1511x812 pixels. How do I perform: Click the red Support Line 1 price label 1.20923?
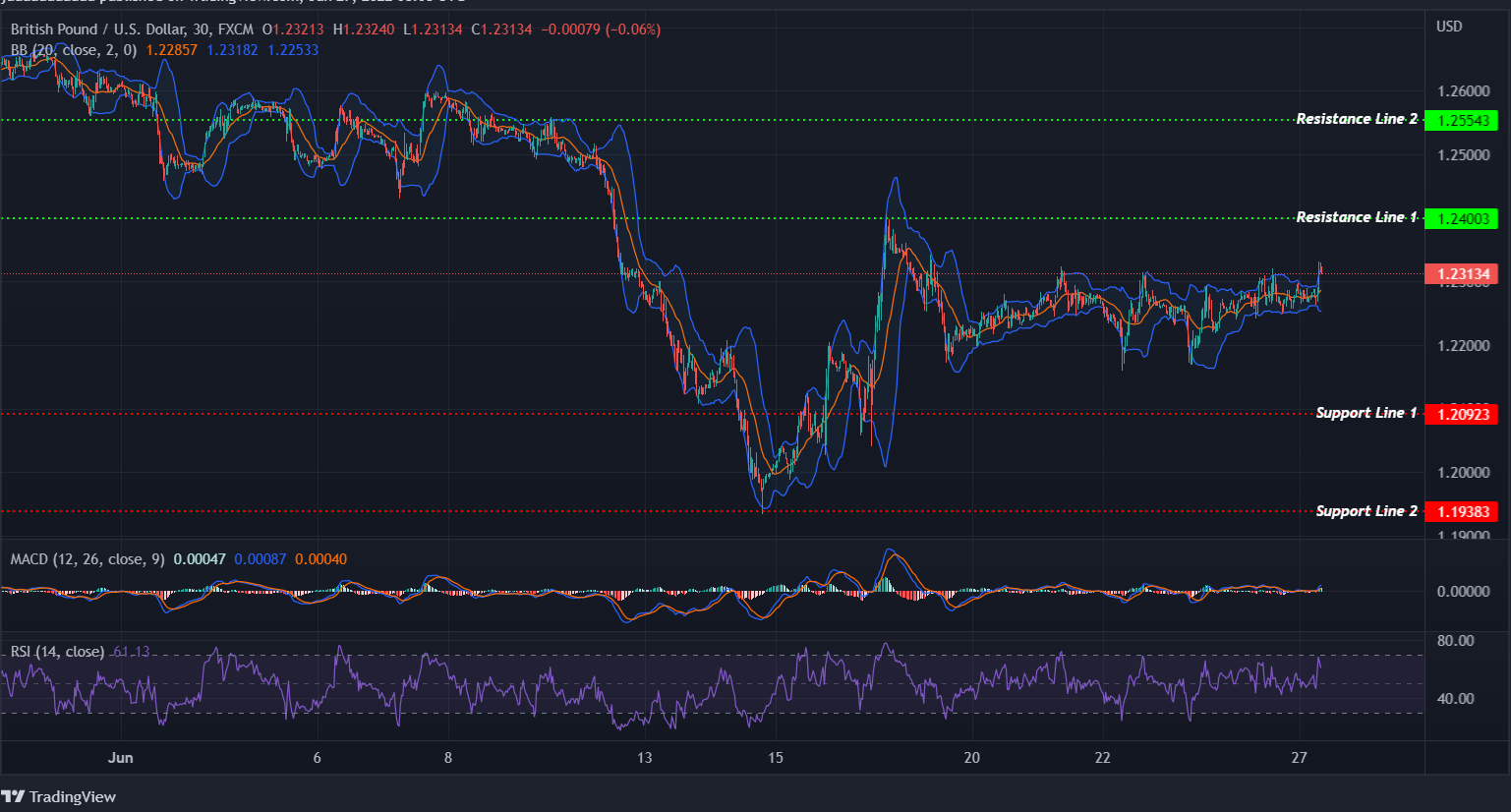click(1462, 414)
